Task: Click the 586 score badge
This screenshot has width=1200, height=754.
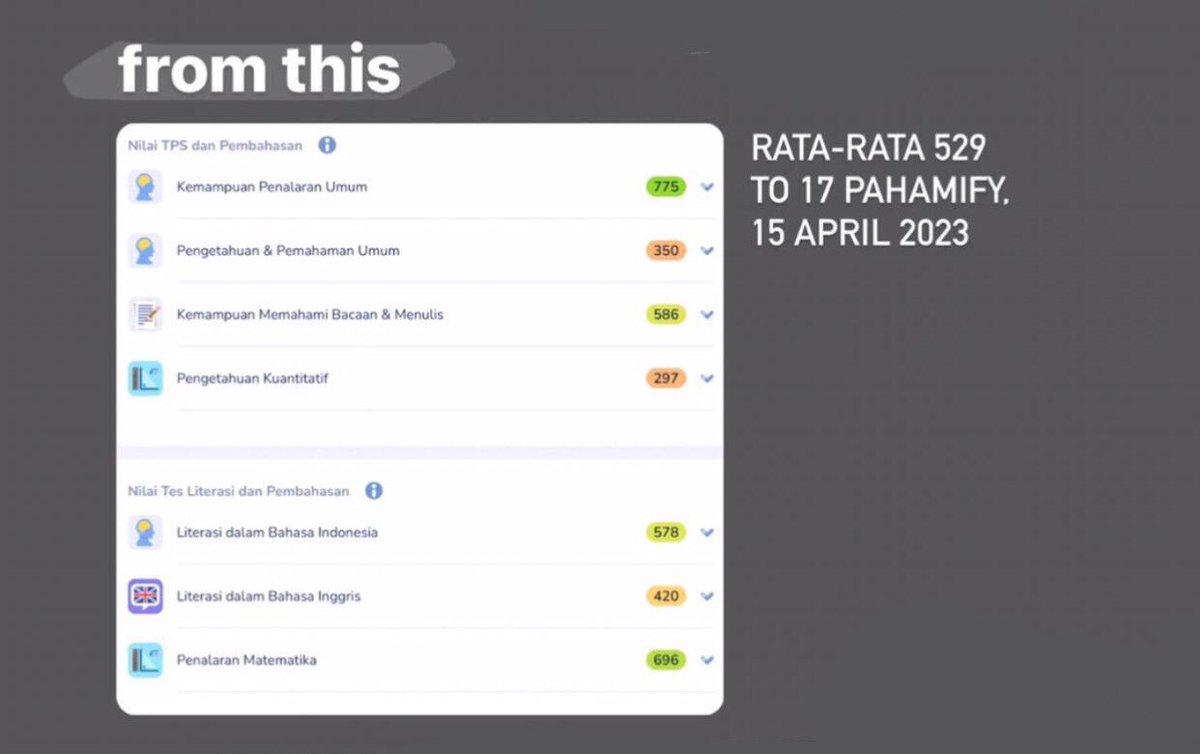Action: click(x=666, y=315)
